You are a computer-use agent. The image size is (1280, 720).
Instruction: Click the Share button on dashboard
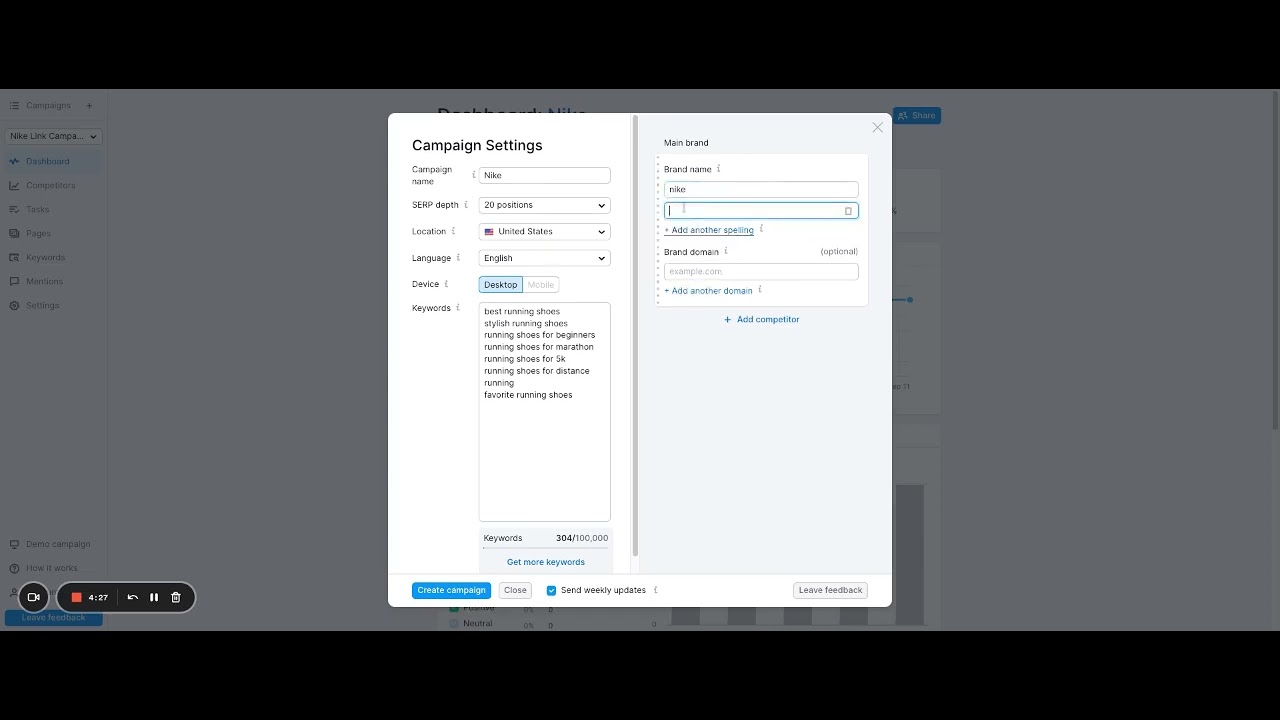click(x=917, y=115)
